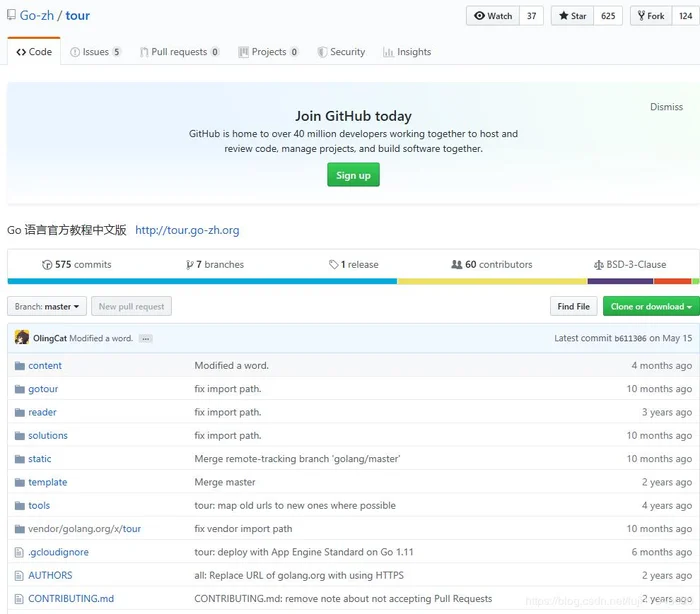Click the green Sign up button
This screenshot has height=614, width=700.
coord(353,175)
